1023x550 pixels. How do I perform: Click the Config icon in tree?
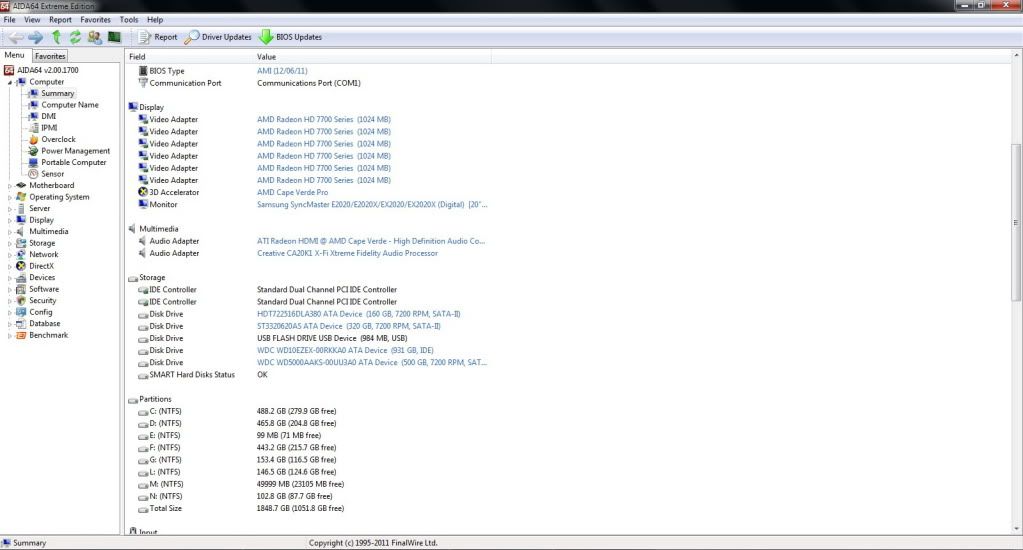click(21, 312)
